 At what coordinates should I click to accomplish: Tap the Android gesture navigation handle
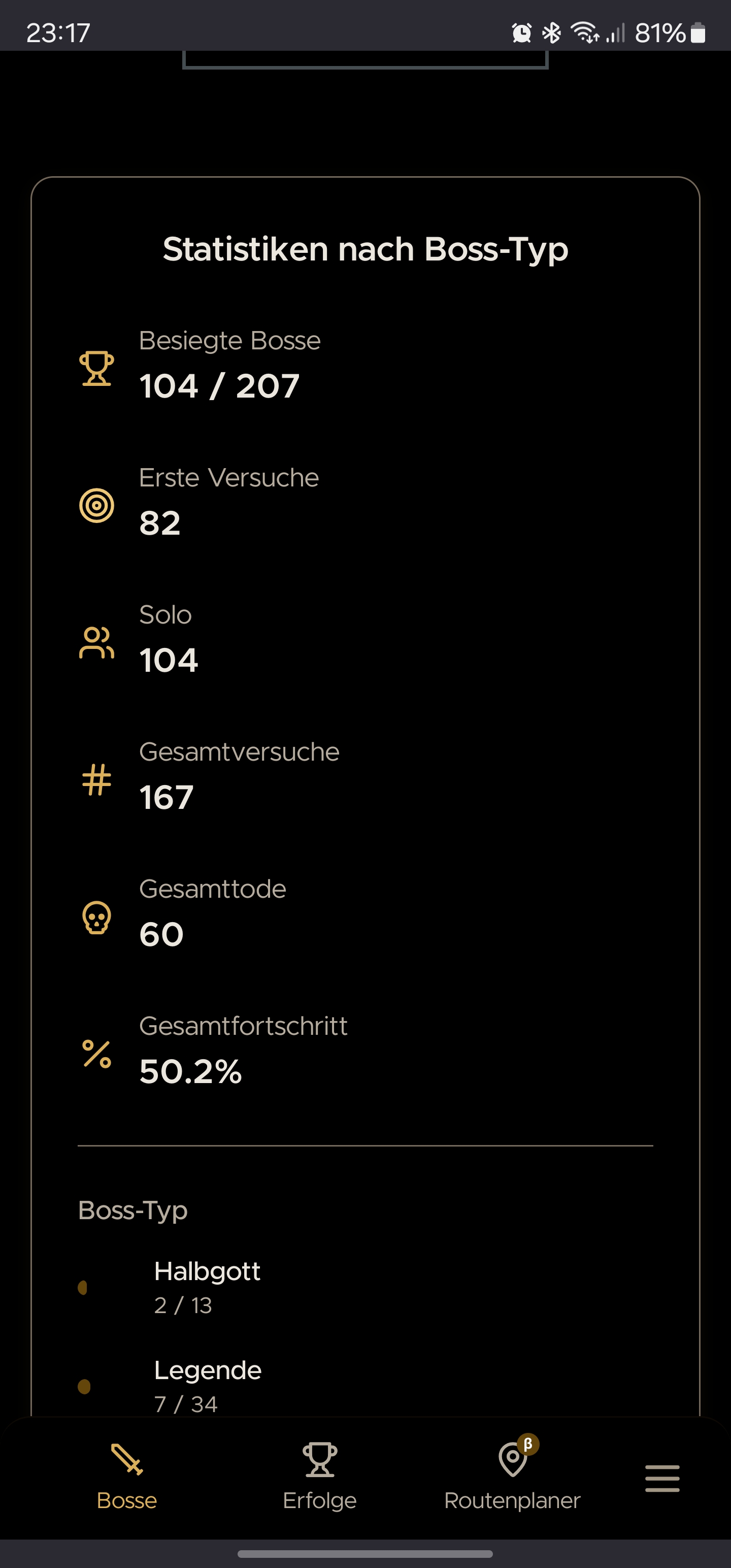(365, 1554)
